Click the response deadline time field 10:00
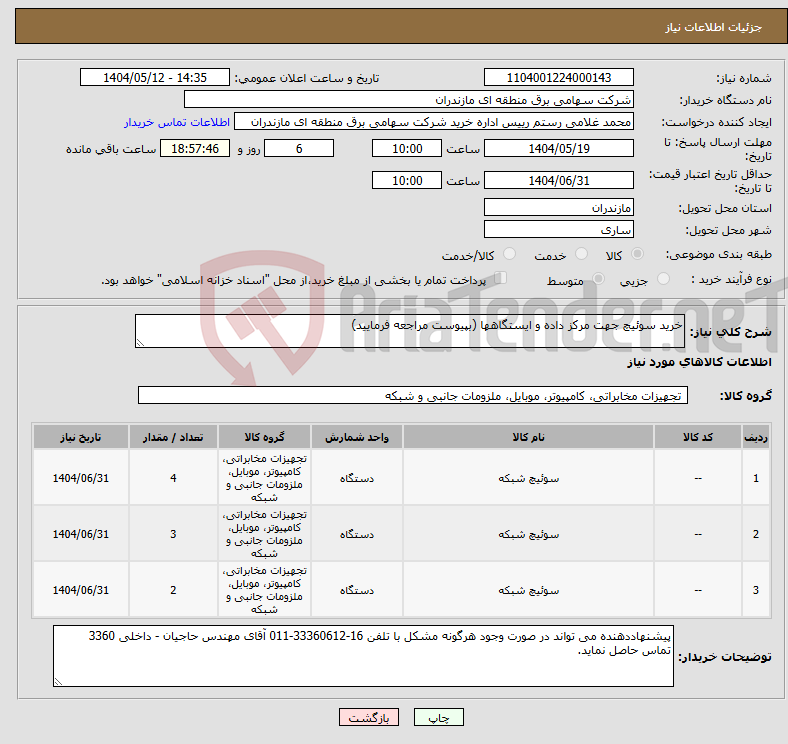 tap(407, 149)
